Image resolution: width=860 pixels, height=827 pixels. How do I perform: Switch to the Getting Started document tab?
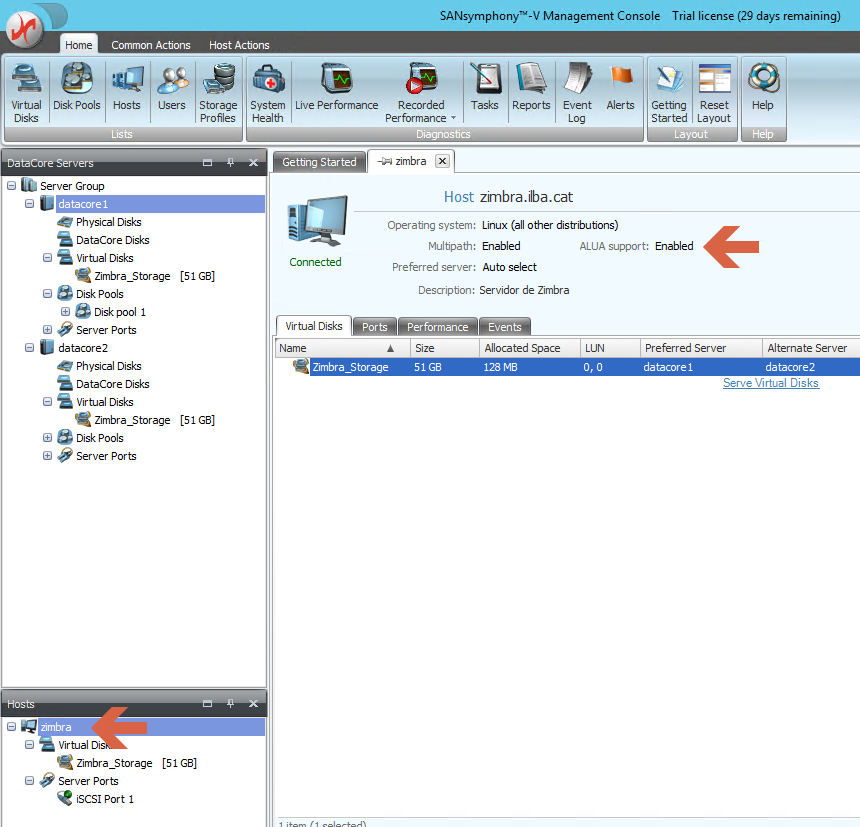[x=319, y=162]
